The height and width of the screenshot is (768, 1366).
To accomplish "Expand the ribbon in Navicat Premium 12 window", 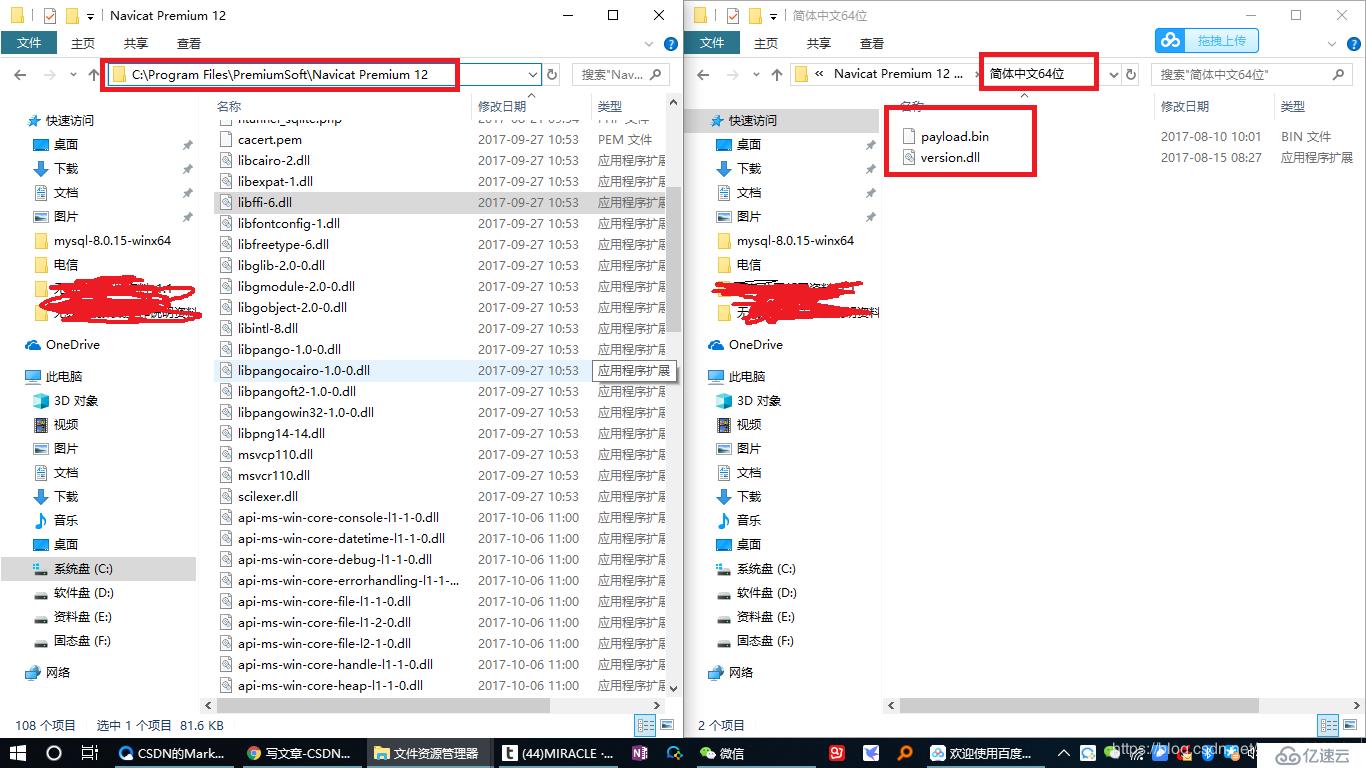I will coord(651,43).
